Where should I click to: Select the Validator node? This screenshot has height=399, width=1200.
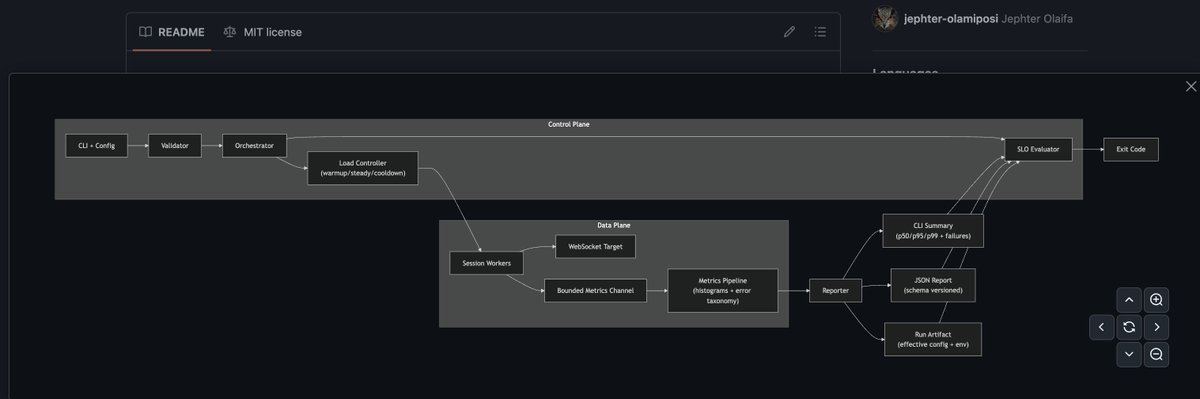175,146
